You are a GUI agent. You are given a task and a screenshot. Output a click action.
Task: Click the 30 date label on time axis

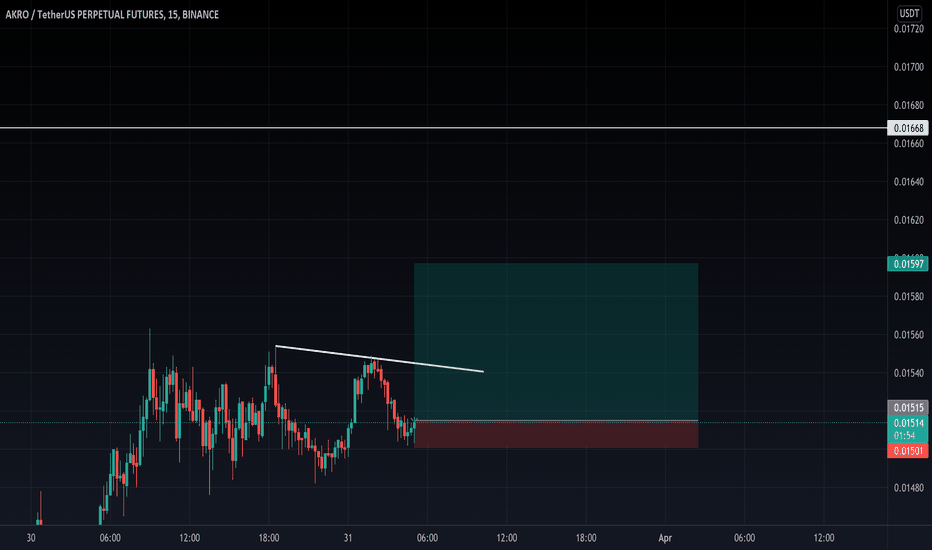[31, 538]
